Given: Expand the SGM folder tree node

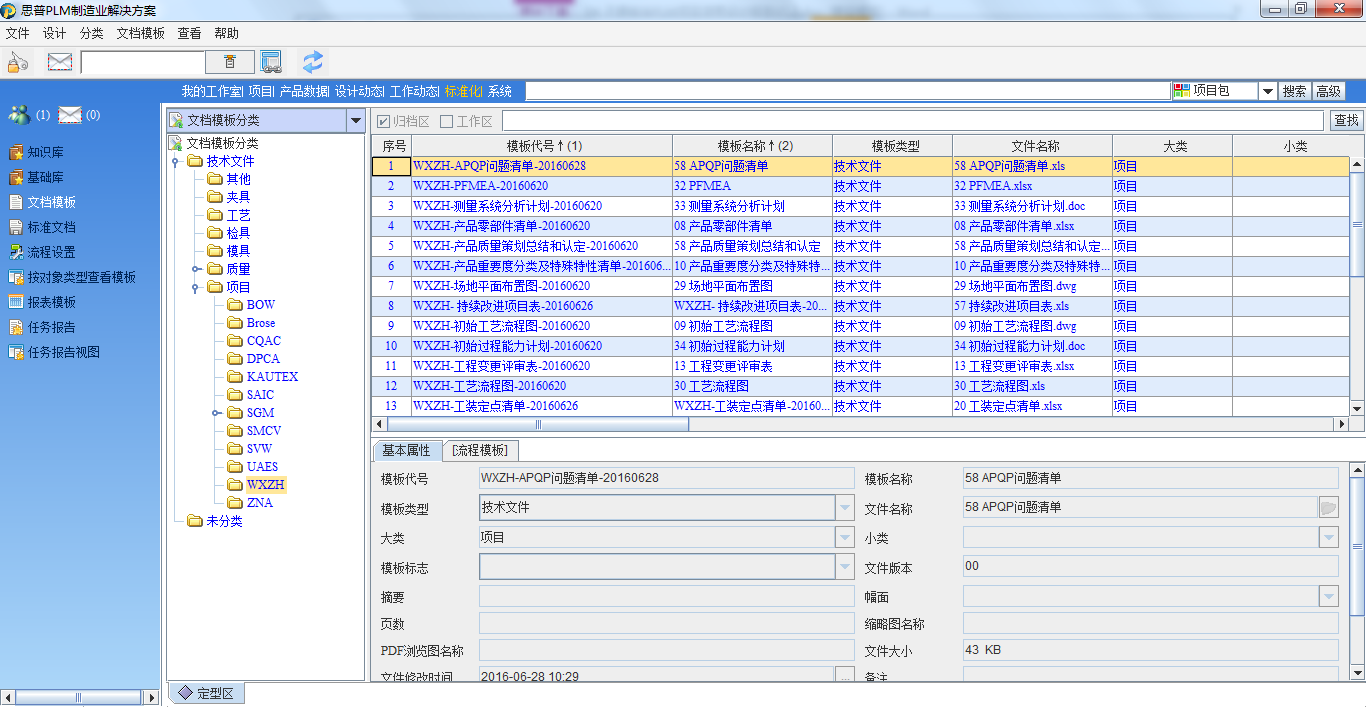Looking at the screenshot, I should 216,413.
